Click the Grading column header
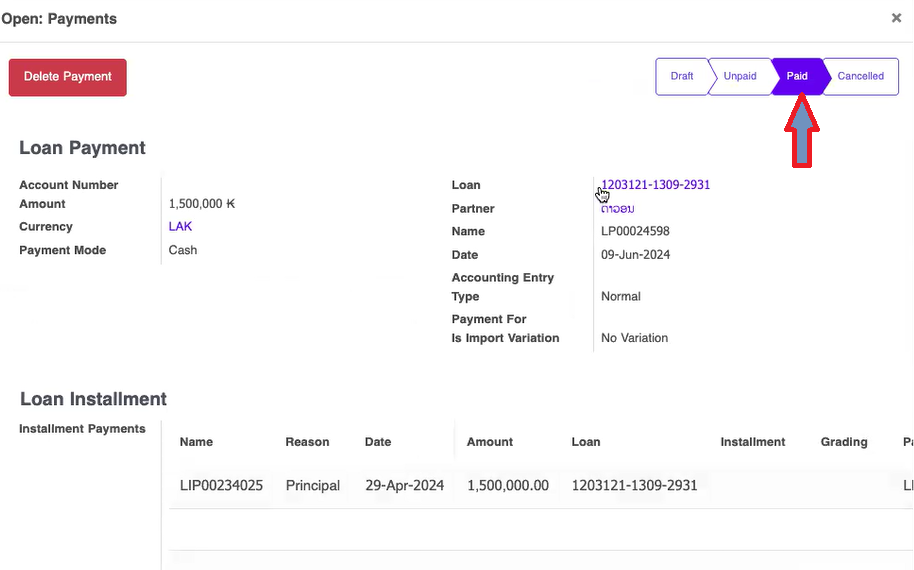Viewport: 914px width, 570px height. [x=844, y=442]
